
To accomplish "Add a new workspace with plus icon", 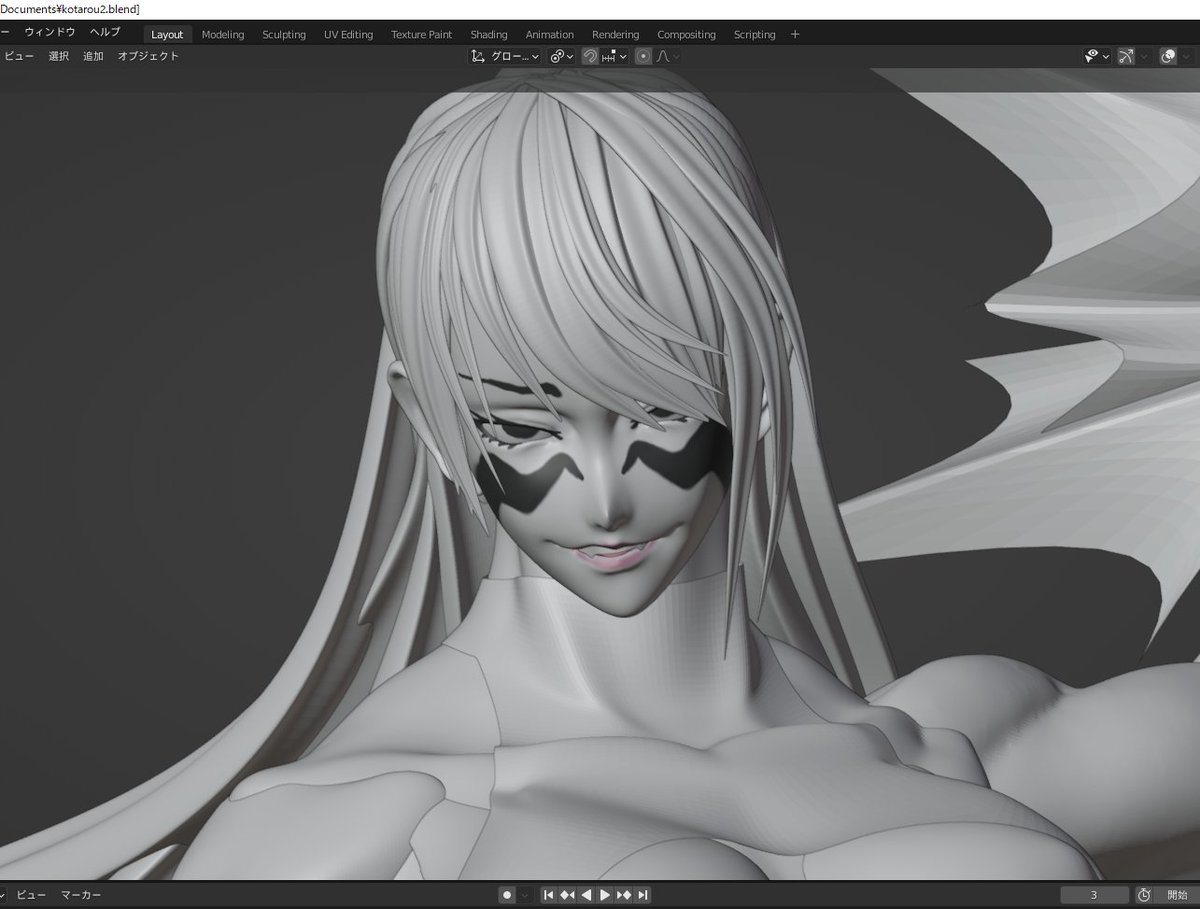I will 795,34.
